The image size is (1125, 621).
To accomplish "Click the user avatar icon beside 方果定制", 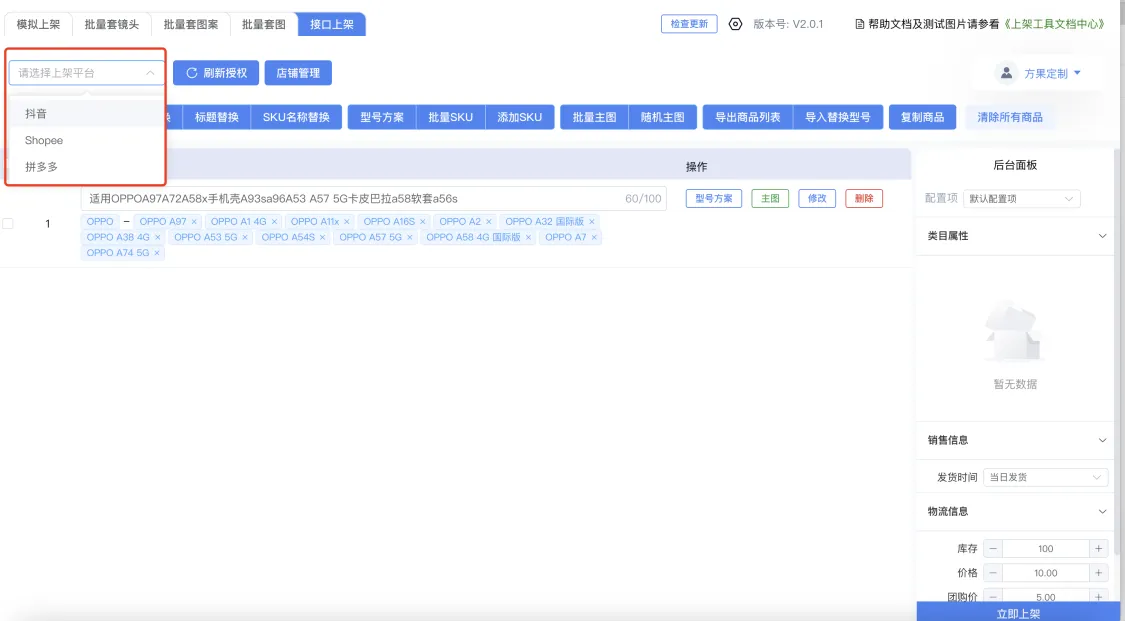I will tap(1005, 73).
